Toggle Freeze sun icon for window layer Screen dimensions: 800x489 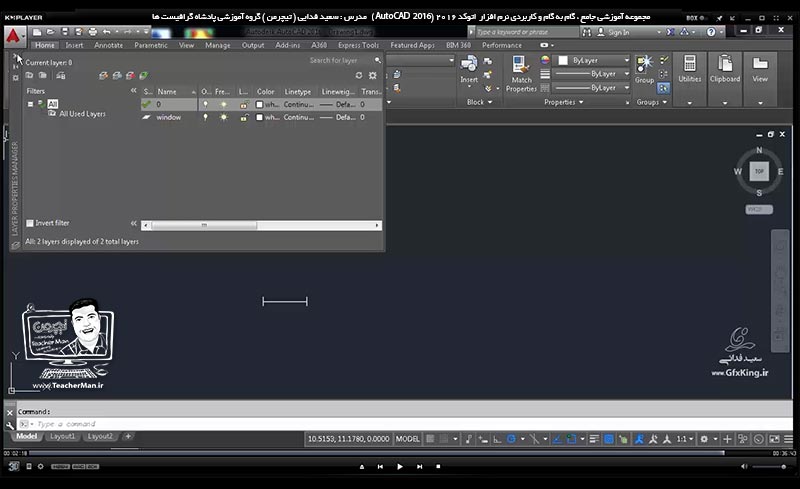pyautogui.click(x=223, y=117)
